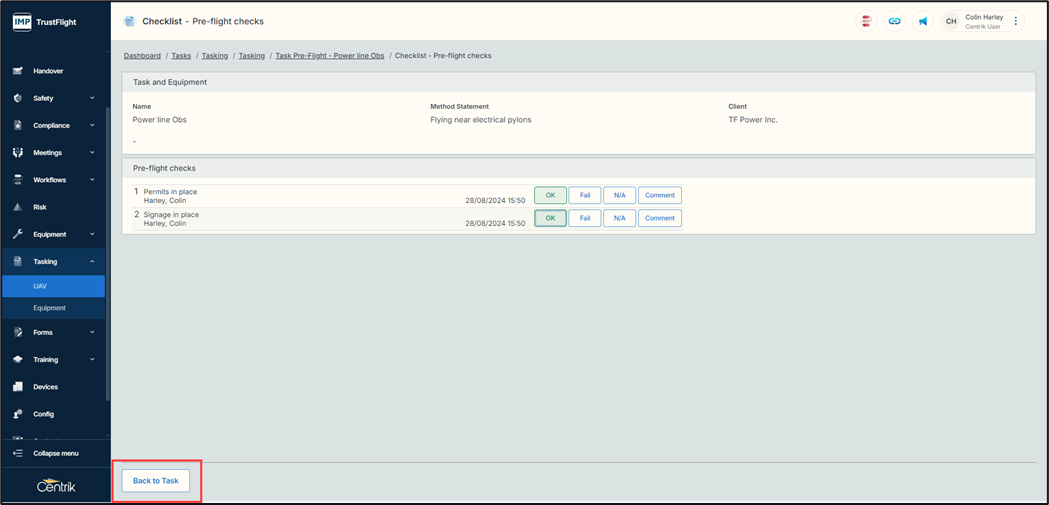
Task: Expand the Compliance submenu arrow
Action: [x=92, y=126]
